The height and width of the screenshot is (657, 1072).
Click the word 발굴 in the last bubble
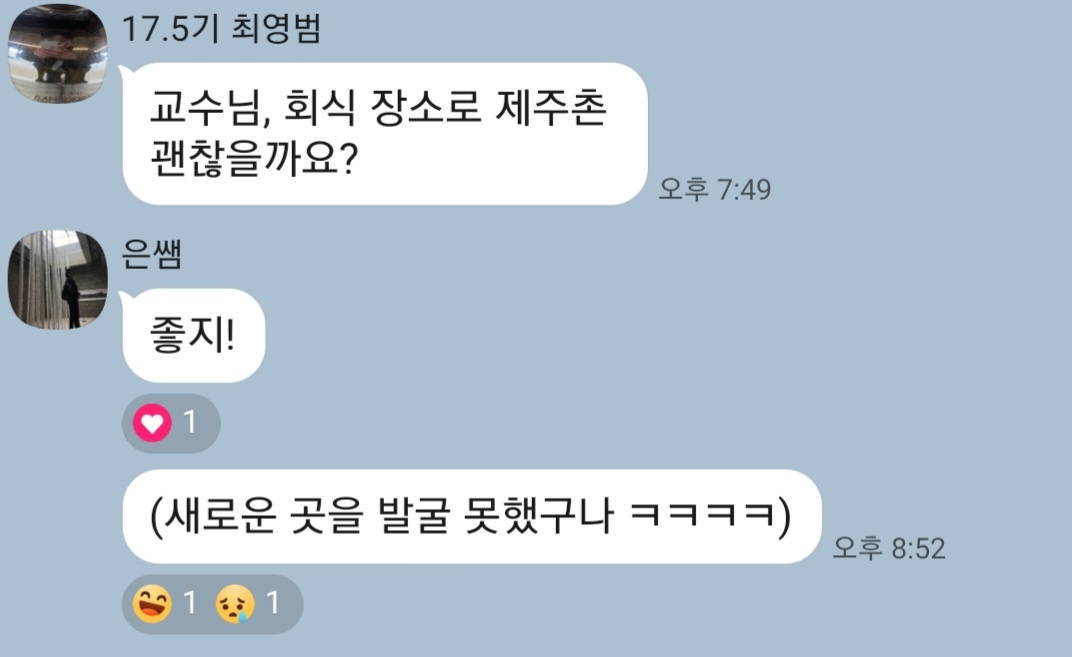pos(414,515)
